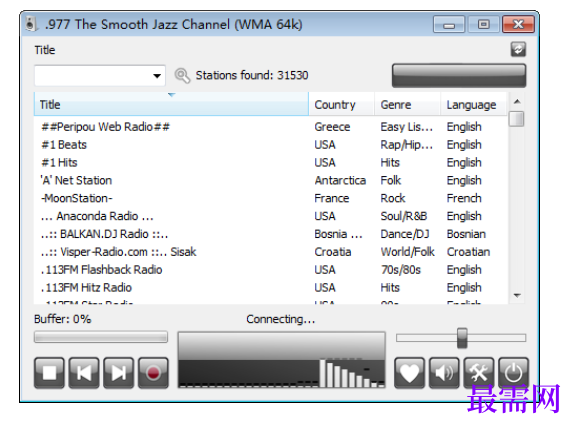Select the #1 Beats station
Screen dimensions: 579x430
click(270, 144)
